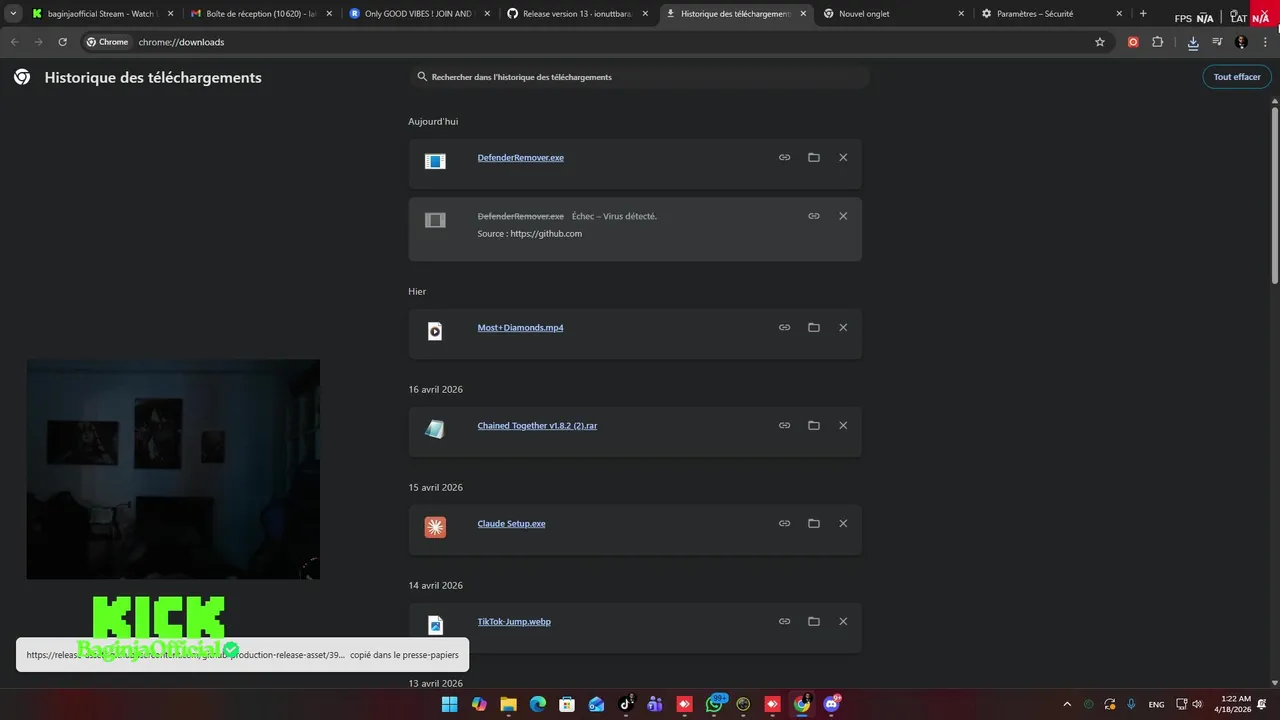Remove the failed virus-detected download entry
The width and height of the screenshot is (1280, 720).
point(843,216)
